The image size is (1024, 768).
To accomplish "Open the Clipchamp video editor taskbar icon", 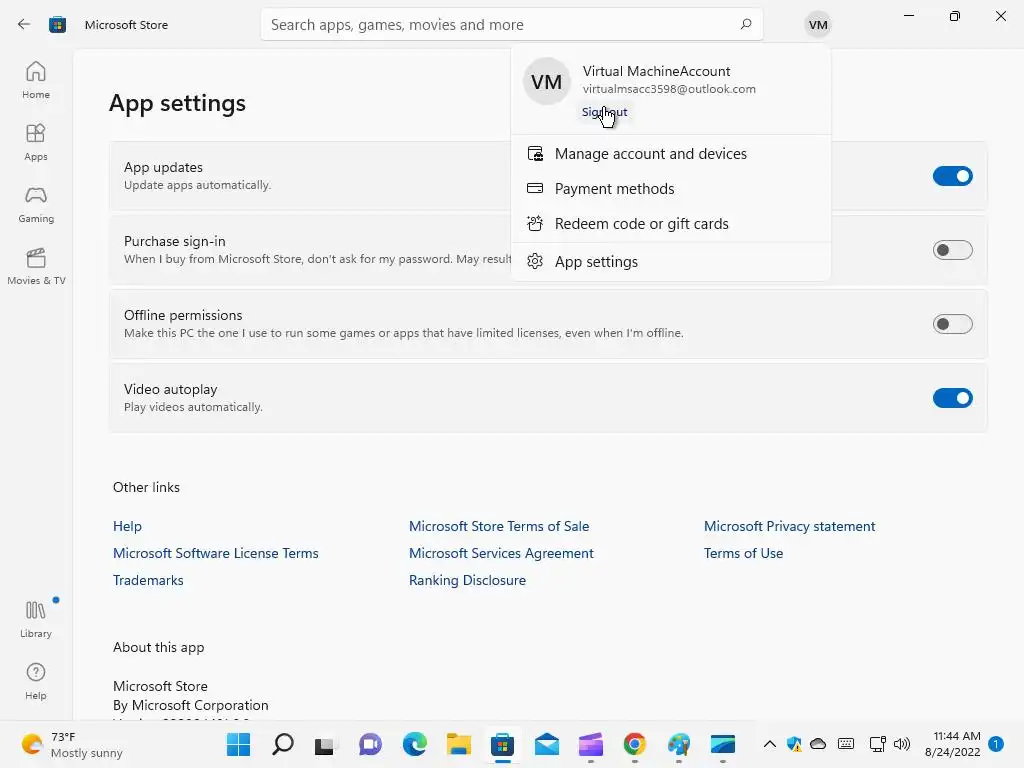I will pos(590,744).
